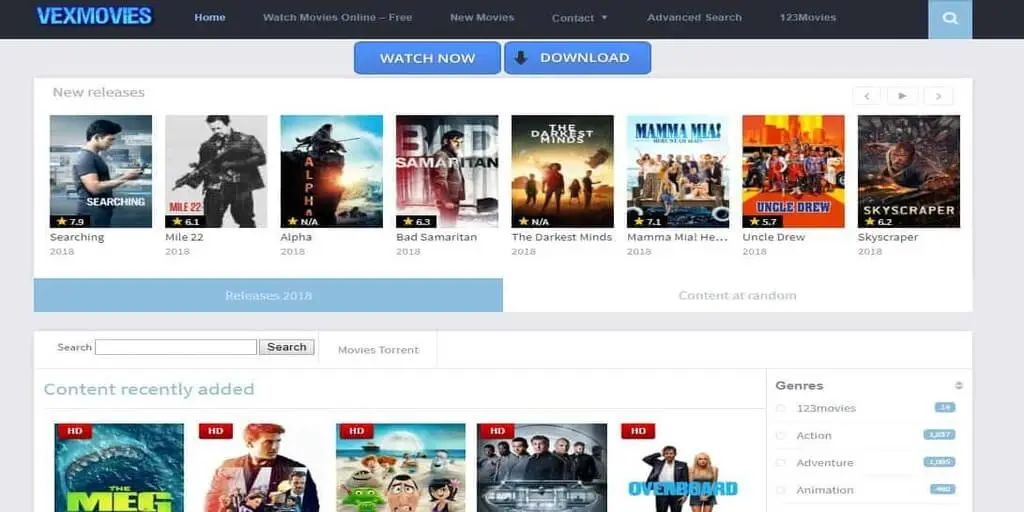Click the next arrow in New releases carousel
Image resolution: width=1024 pixels, height=512 pixels.
coord(938,96)
